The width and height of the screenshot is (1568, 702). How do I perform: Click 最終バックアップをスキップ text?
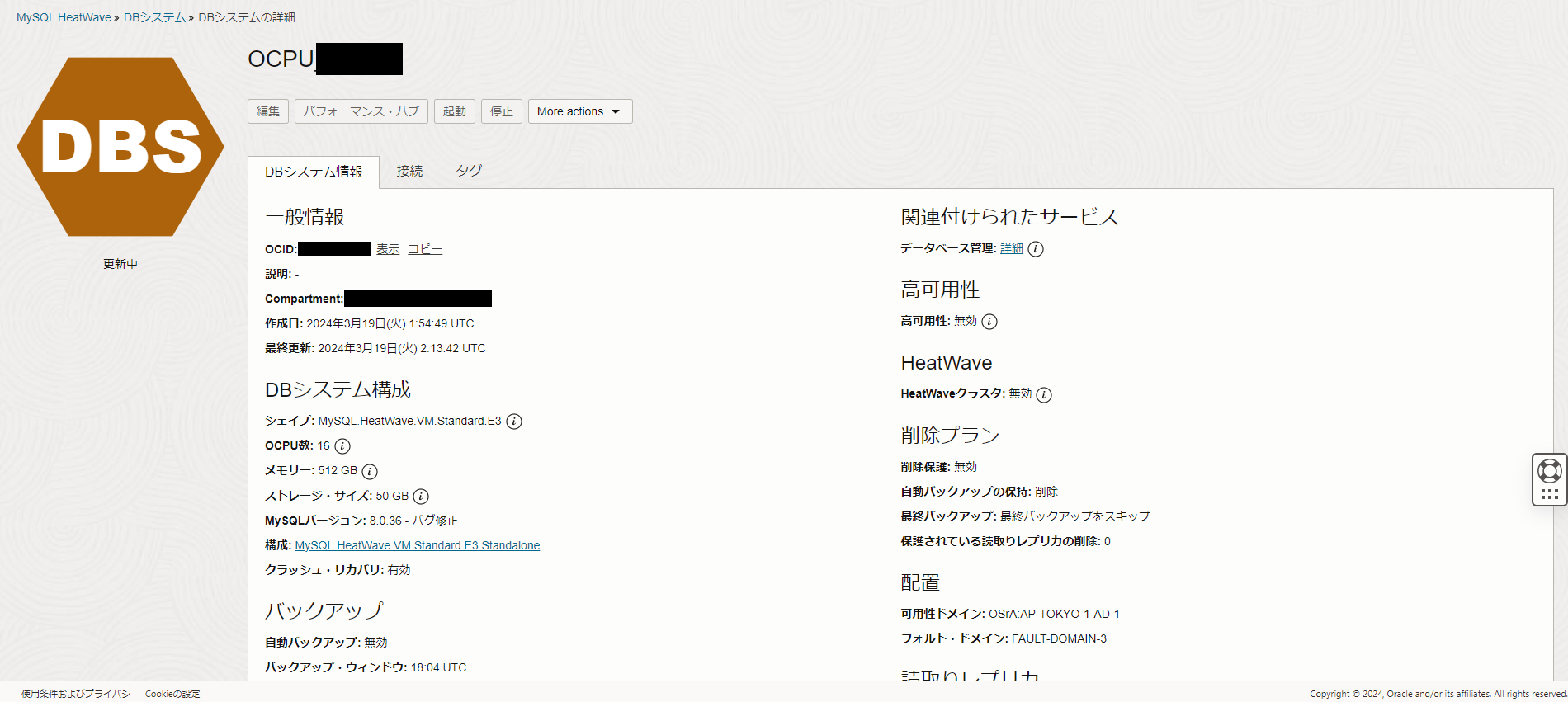pos(1075,516)
